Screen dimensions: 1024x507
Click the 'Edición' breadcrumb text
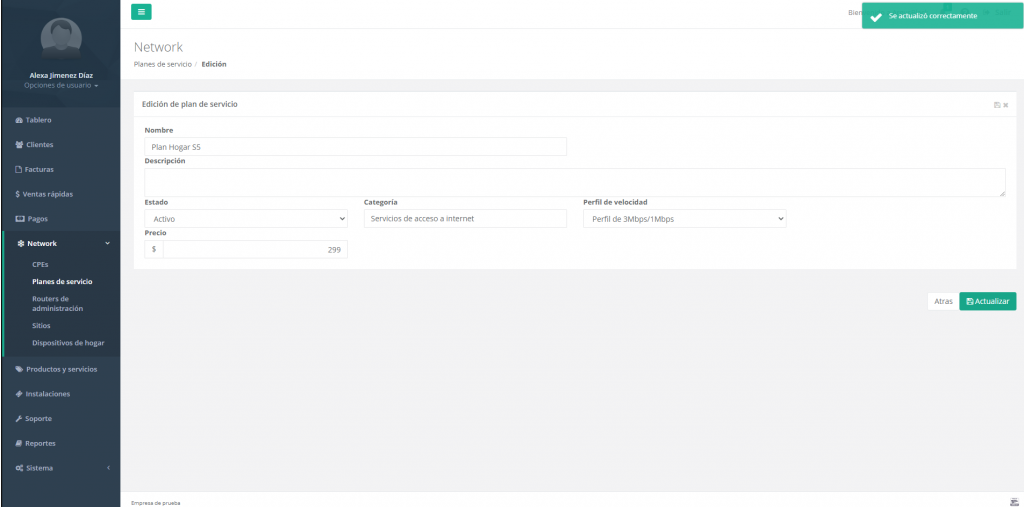coord(214,65)
